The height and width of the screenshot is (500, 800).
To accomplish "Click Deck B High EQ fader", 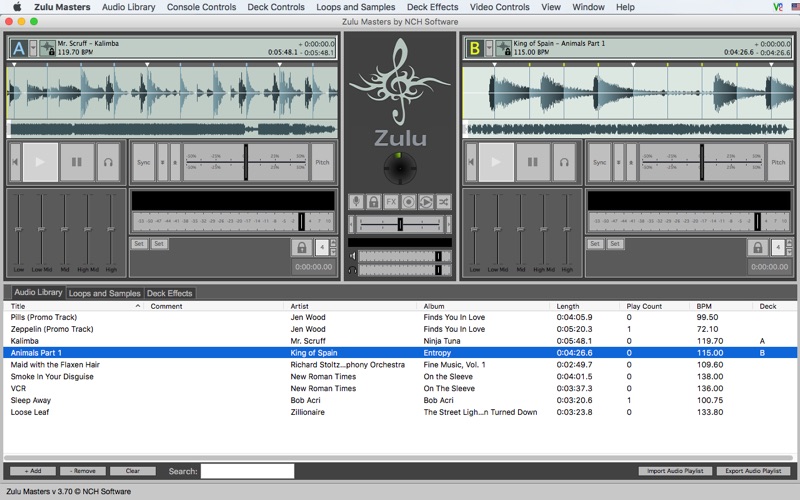I will (x=567, y=229).
